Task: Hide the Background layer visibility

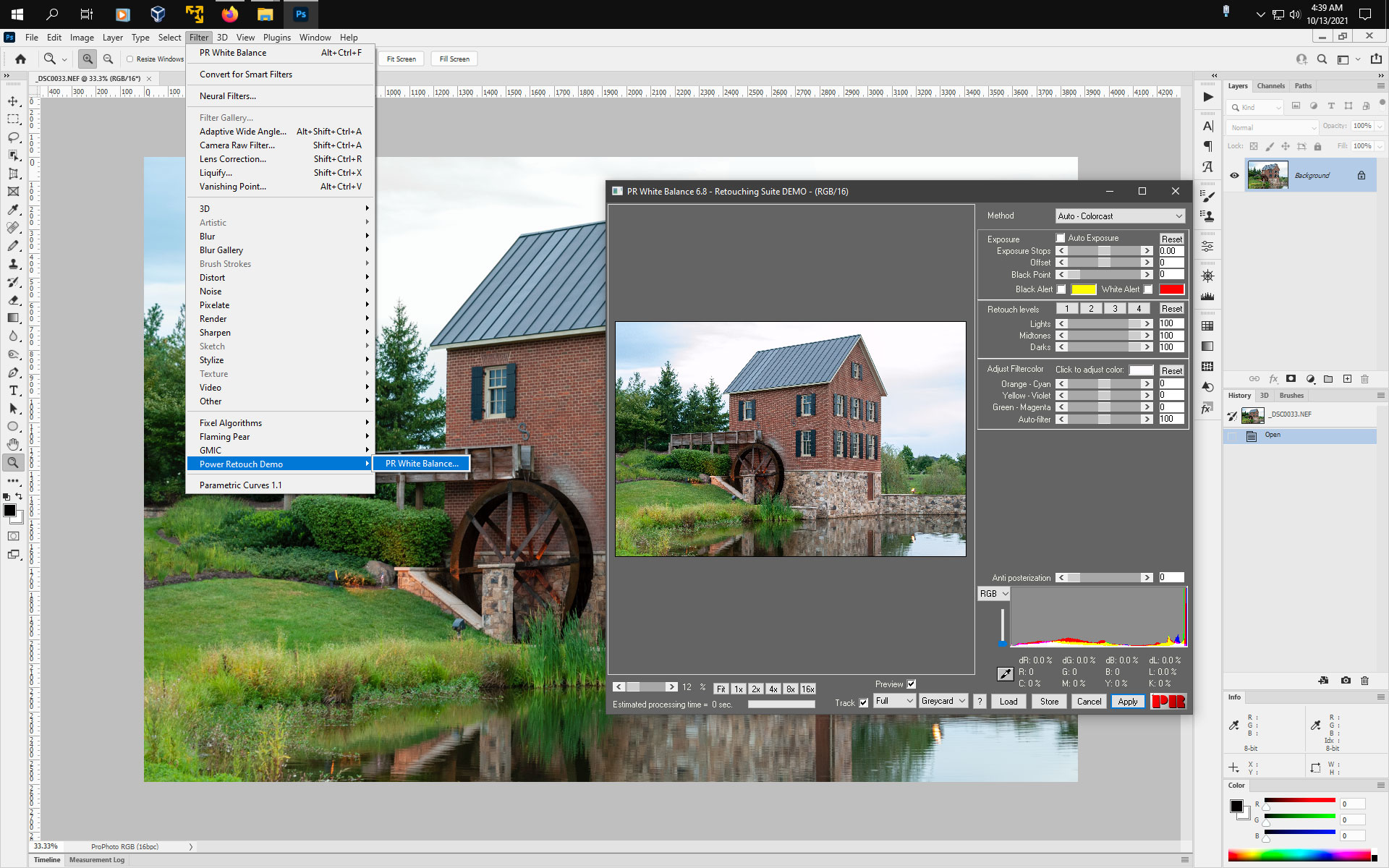Action: (x=1234, y=174)
